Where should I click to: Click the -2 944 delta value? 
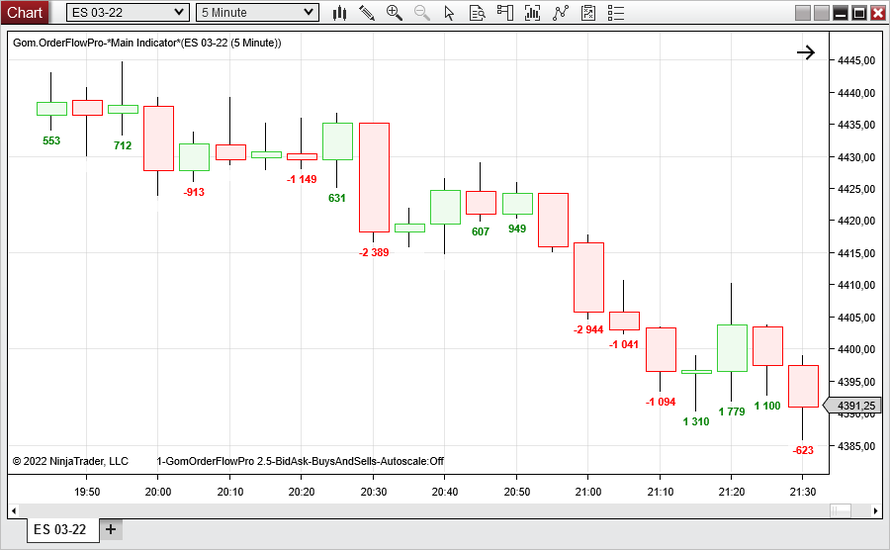click(x=588, y=330)
